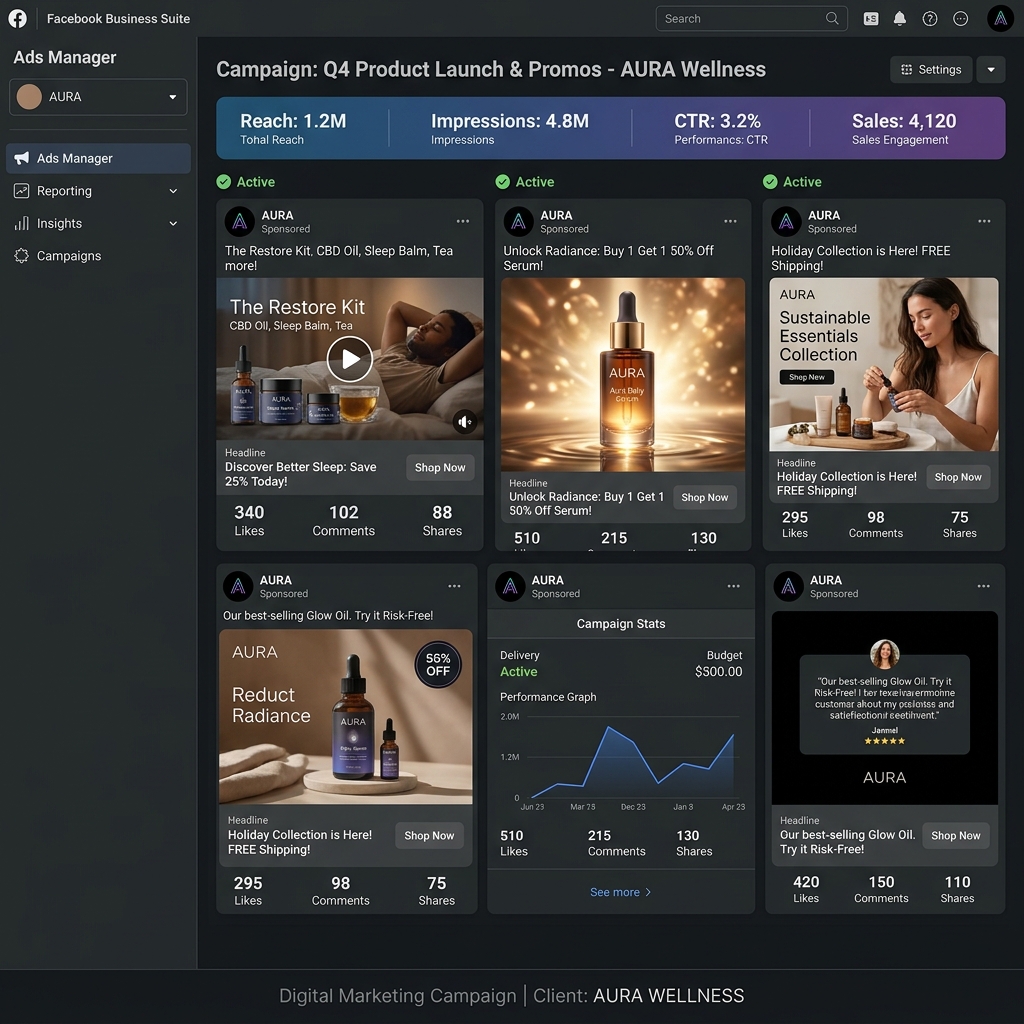The image size is (1024, 1024).
Task: Click the green Active check above the Sustainable Essentials ad
Action: [x=771, y=182]
